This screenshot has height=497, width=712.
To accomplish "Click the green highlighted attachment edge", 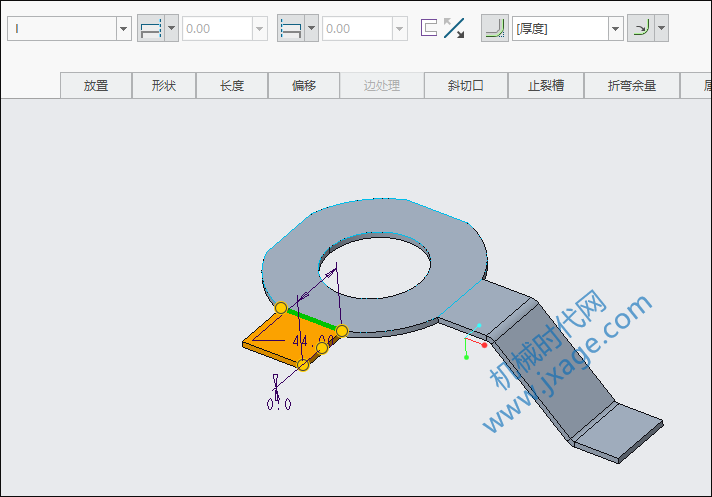I will click(x=312, y=320).
